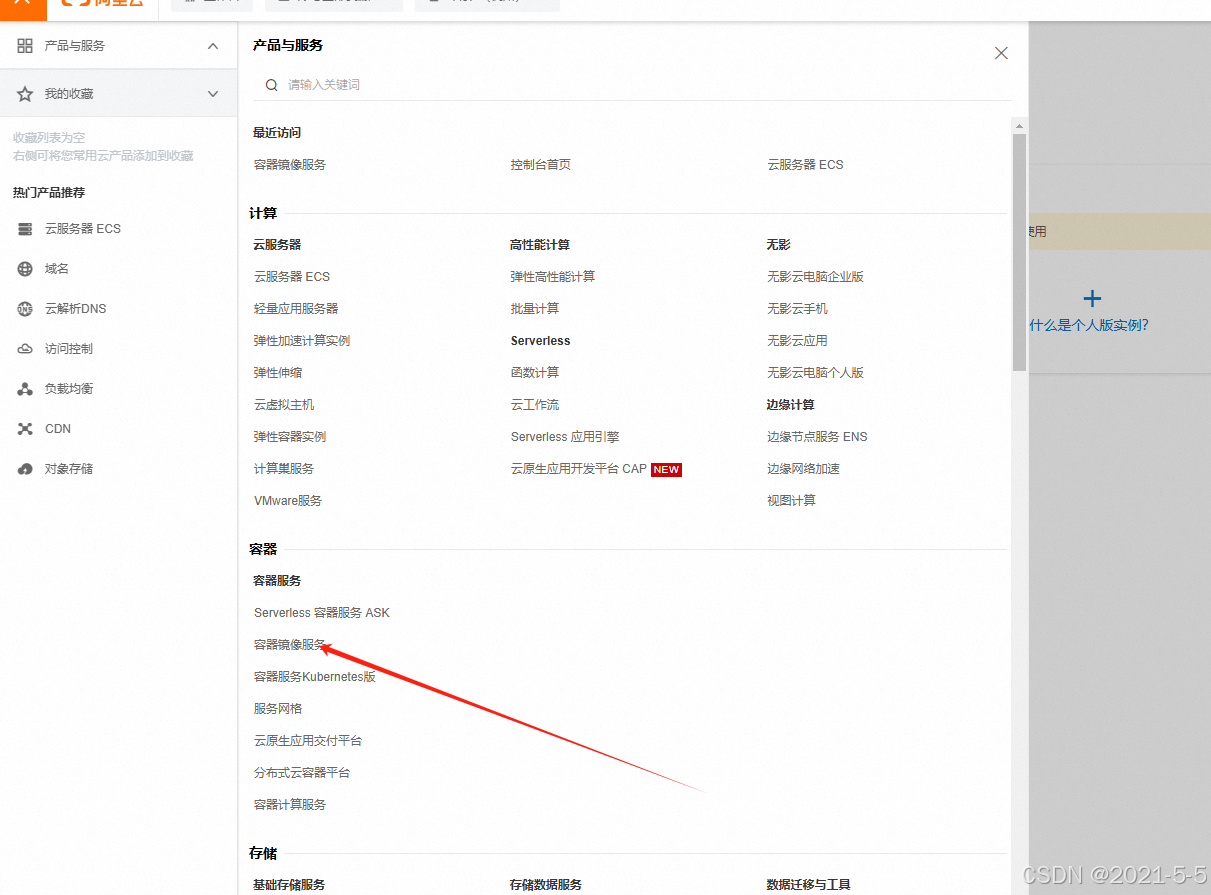Viewport: 1211px width, 895px height.
Task: Open 边缘节点服务 ENS
Action: [x=817, y=437]
